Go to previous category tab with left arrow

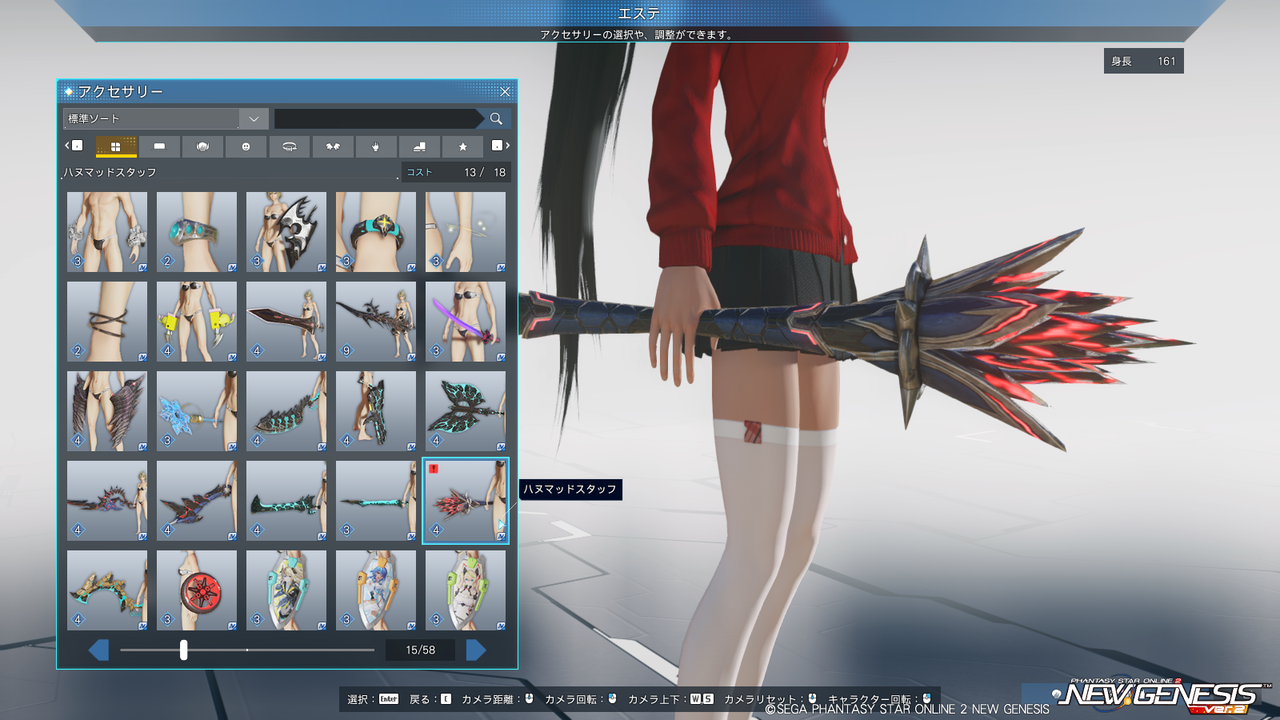pyautogui.click(x=73, y=147)
